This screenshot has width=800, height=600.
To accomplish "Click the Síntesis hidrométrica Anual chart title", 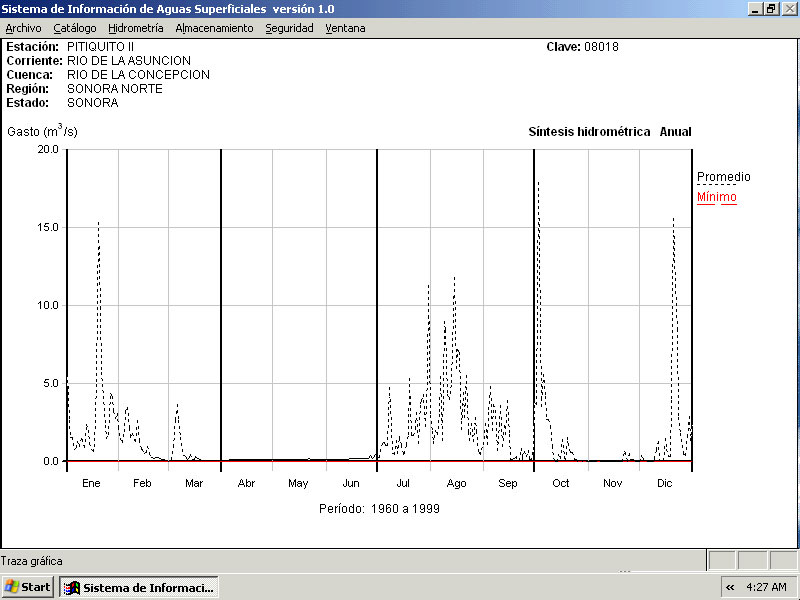I will tap(609, 132).
